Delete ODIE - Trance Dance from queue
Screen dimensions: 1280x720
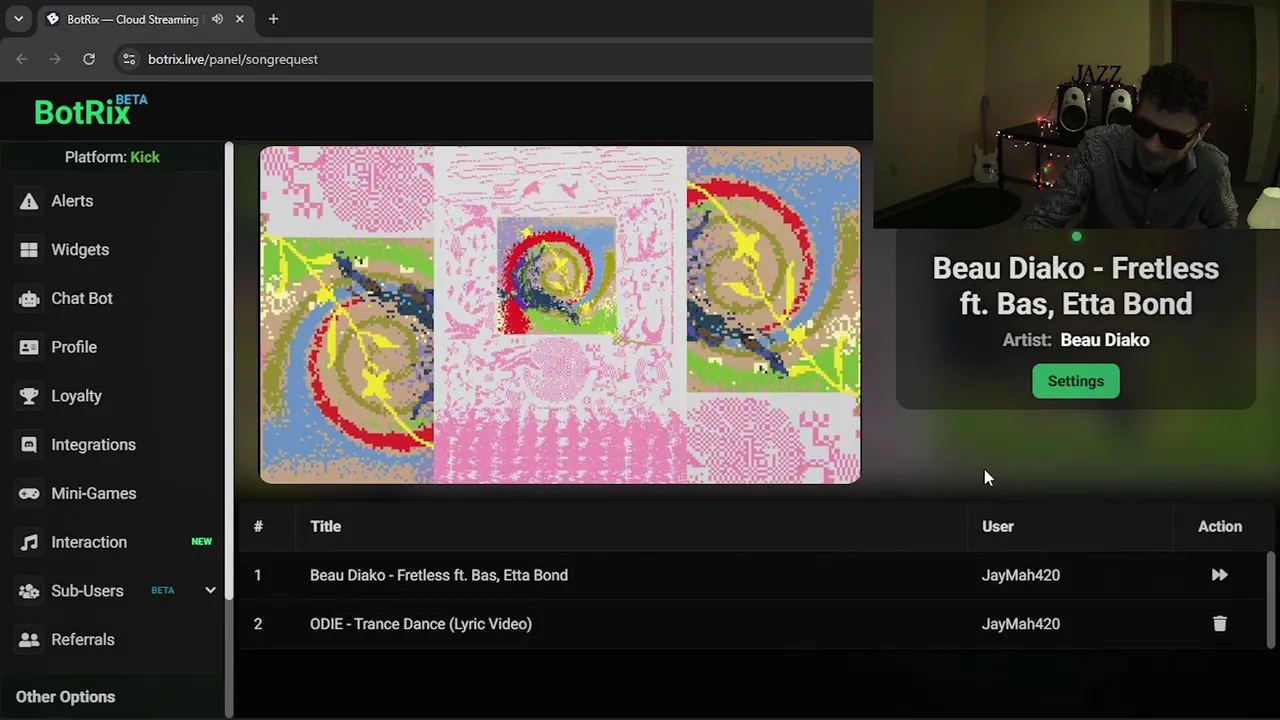pyautogui.click(x=1219, y=624)
